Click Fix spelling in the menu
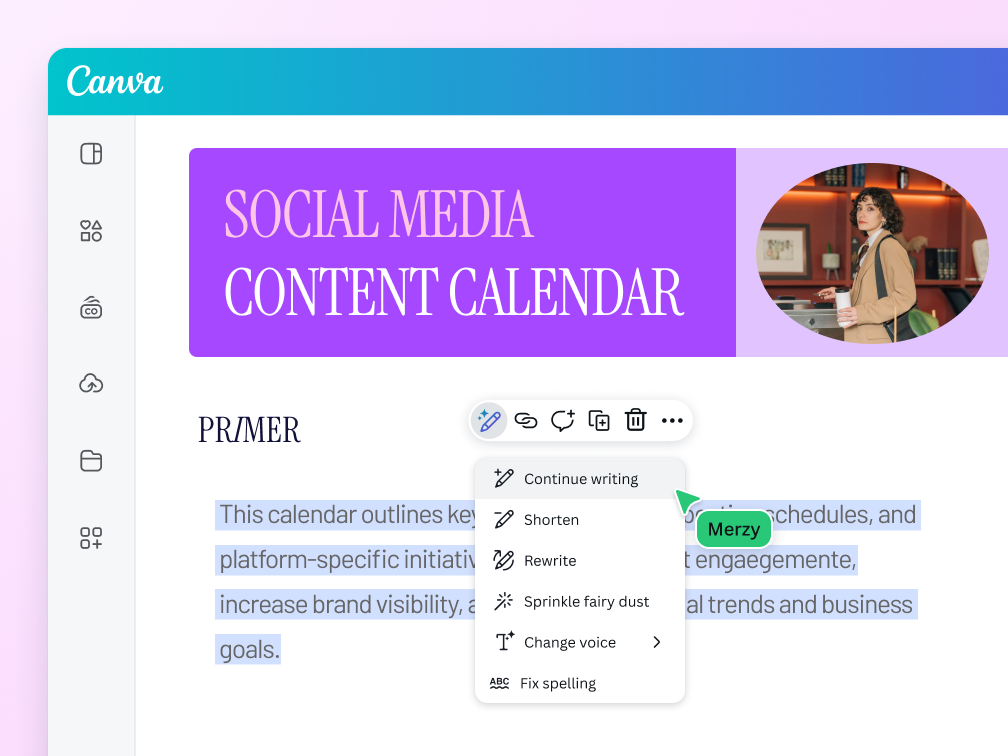1008x756 pixels. tap(557, 684)
